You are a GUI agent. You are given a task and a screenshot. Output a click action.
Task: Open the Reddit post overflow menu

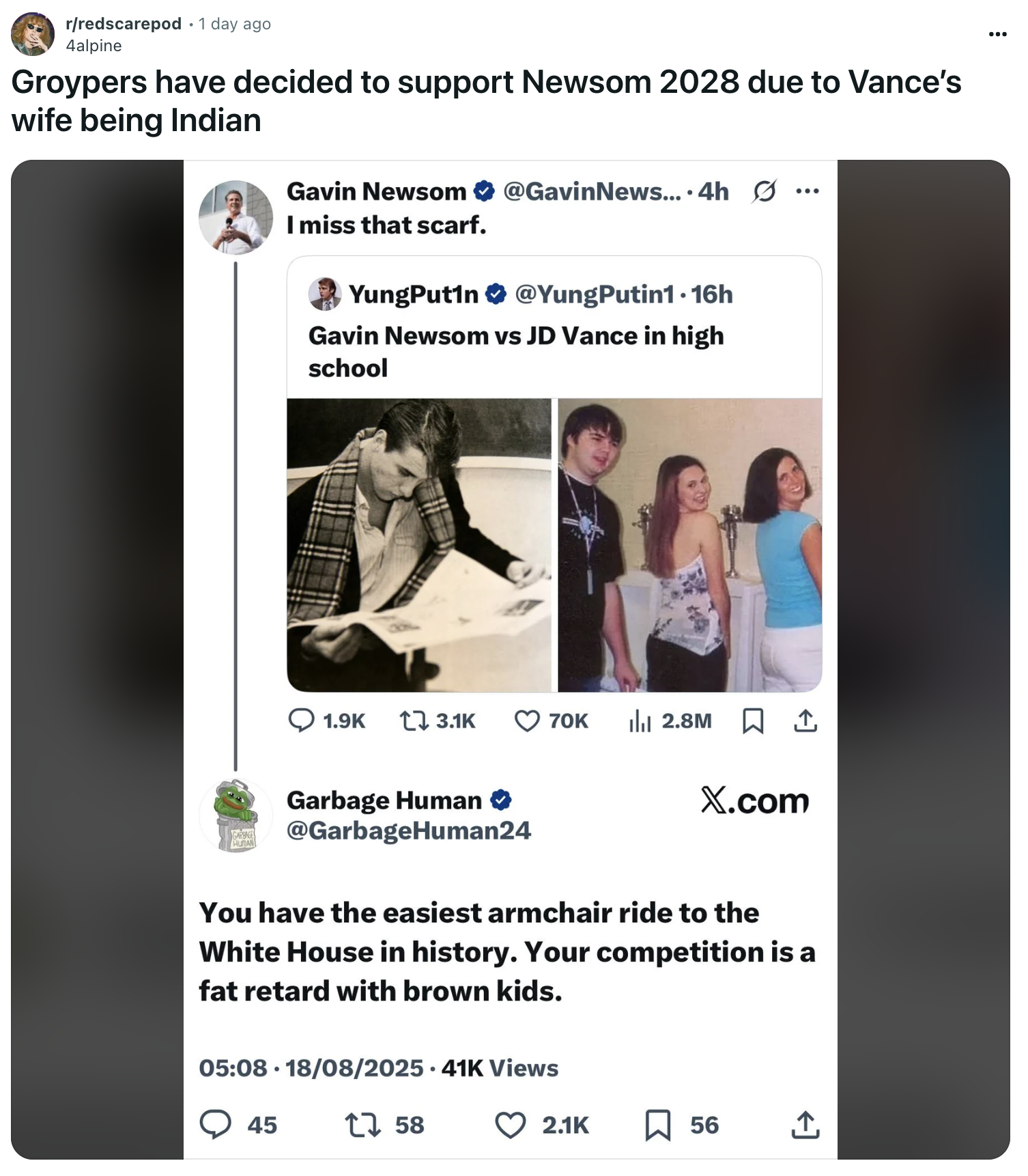[997, 34]
